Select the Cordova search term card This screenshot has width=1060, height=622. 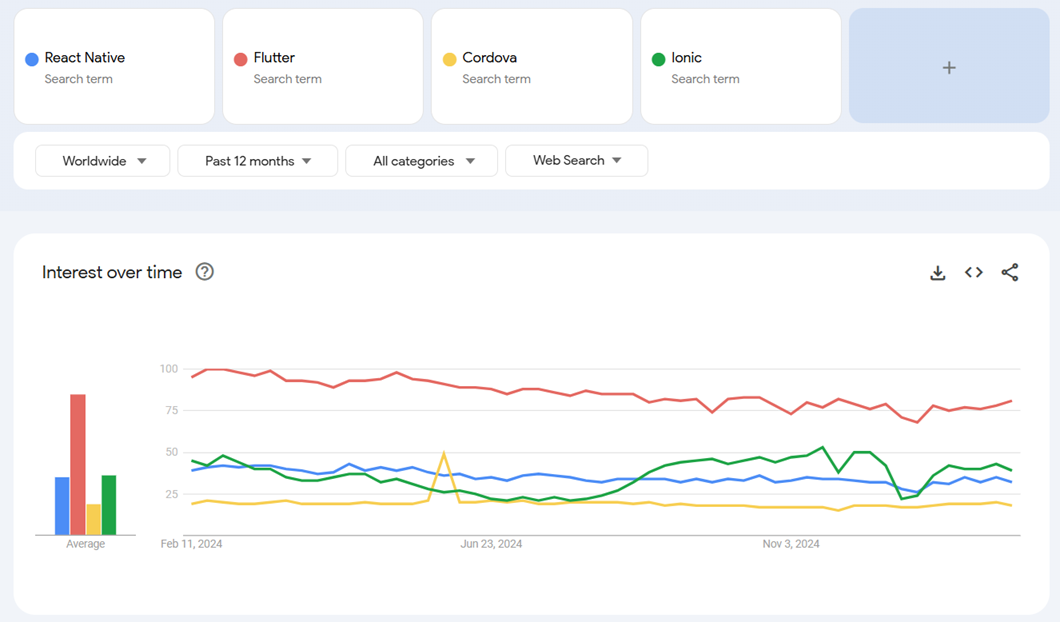pos(532,66)
